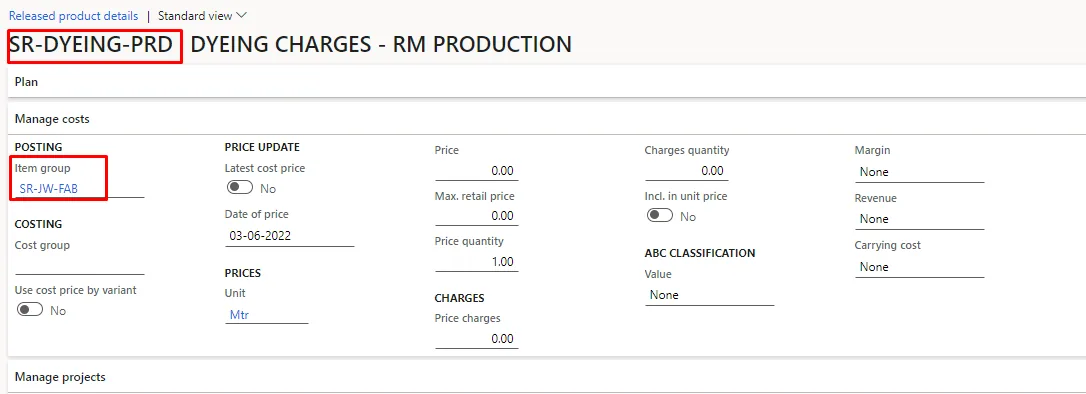This screenshot has height=394, width=1086.
Task: Click the Price quantity field
Action: click(x=477, y=262)
